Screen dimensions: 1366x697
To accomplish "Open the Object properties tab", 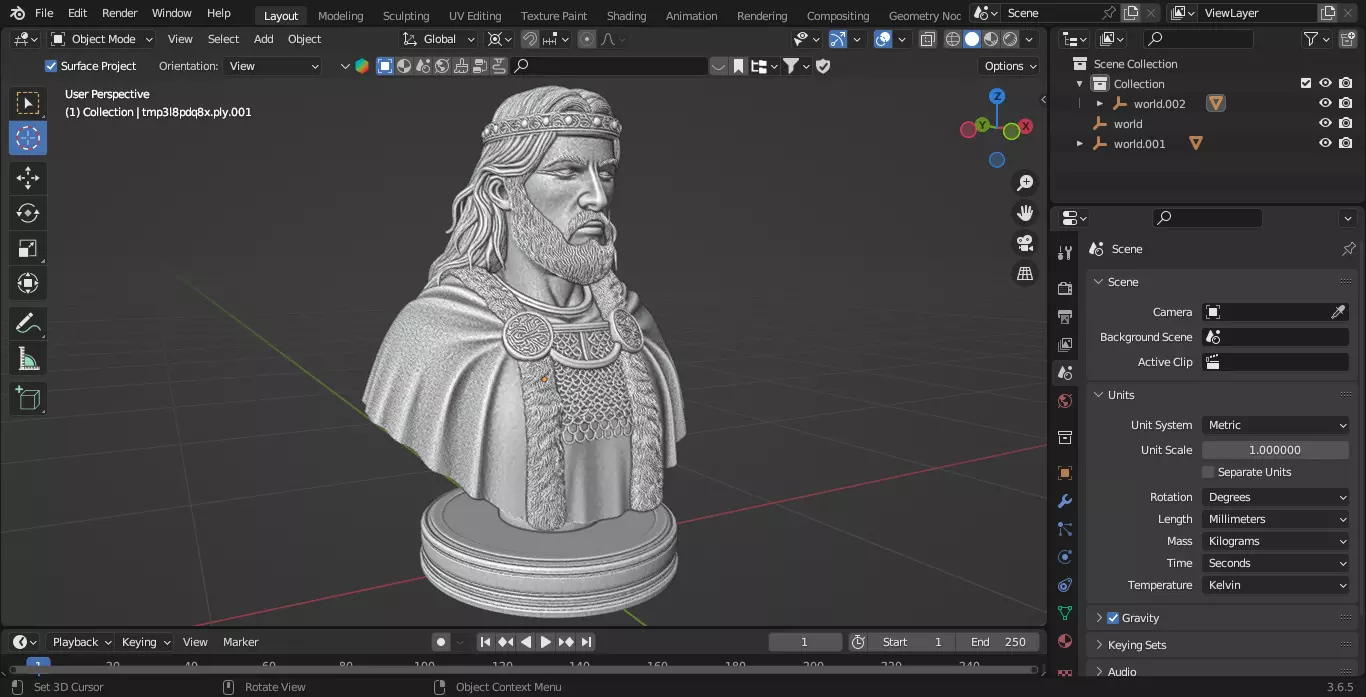I will pos(1065,473).
